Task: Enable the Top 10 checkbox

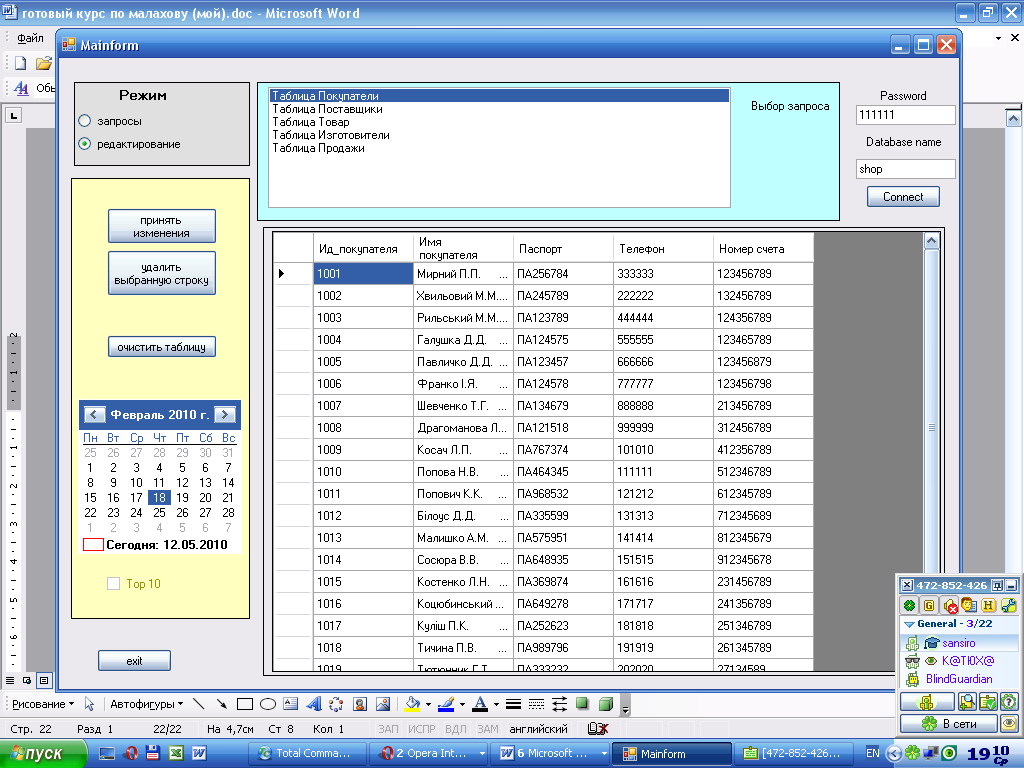Action: pos(114,584)
